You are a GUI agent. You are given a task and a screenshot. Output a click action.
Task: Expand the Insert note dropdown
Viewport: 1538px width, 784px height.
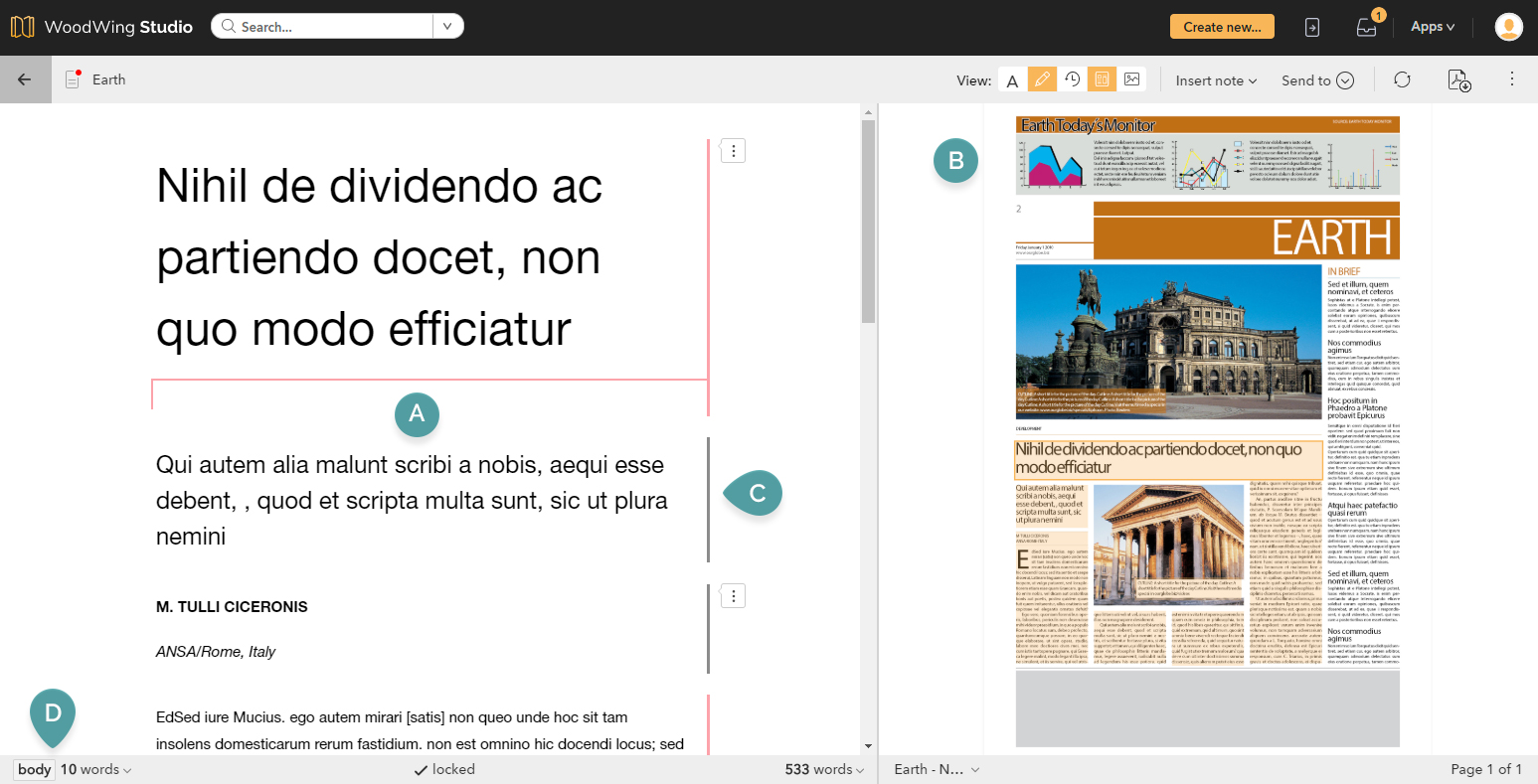click(1215, 80)
